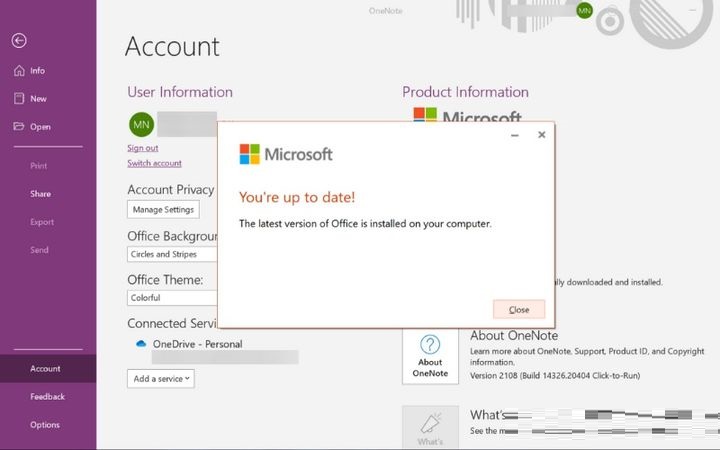Click the Open folder icon in sidebar
This screenshot has width=720, height=450.
[19, 126]
